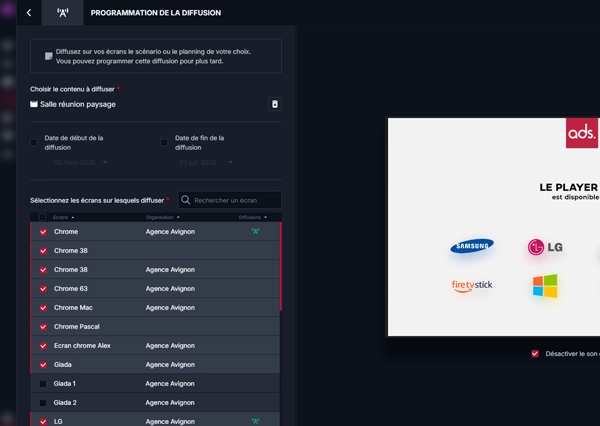The height and width of the screenshot is (426, 600).
Task: Click the clapperboard icon beside Salle réunion paysage
Action: [x=34, y=104]
